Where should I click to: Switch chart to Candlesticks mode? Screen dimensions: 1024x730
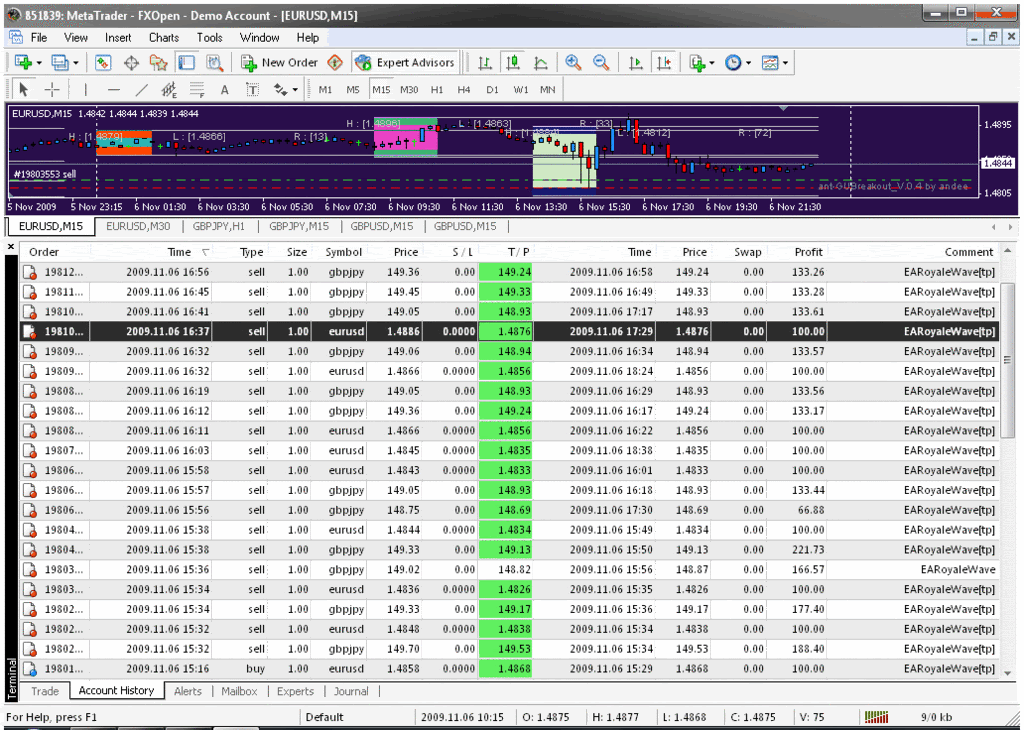513,63
